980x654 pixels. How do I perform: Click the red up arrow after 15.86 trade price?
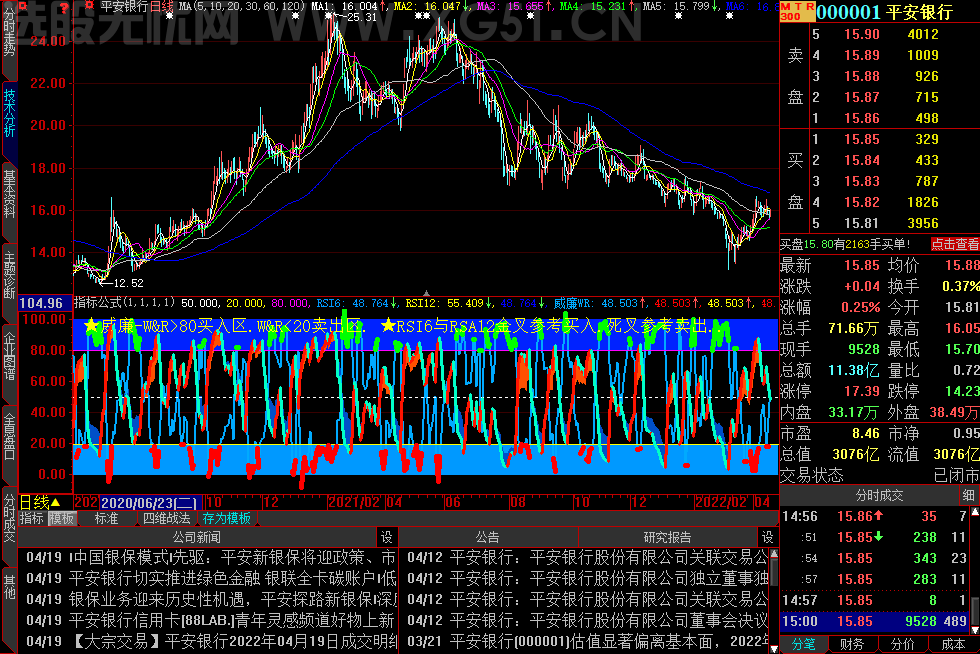pyautogui.click(x=878, y=516)
